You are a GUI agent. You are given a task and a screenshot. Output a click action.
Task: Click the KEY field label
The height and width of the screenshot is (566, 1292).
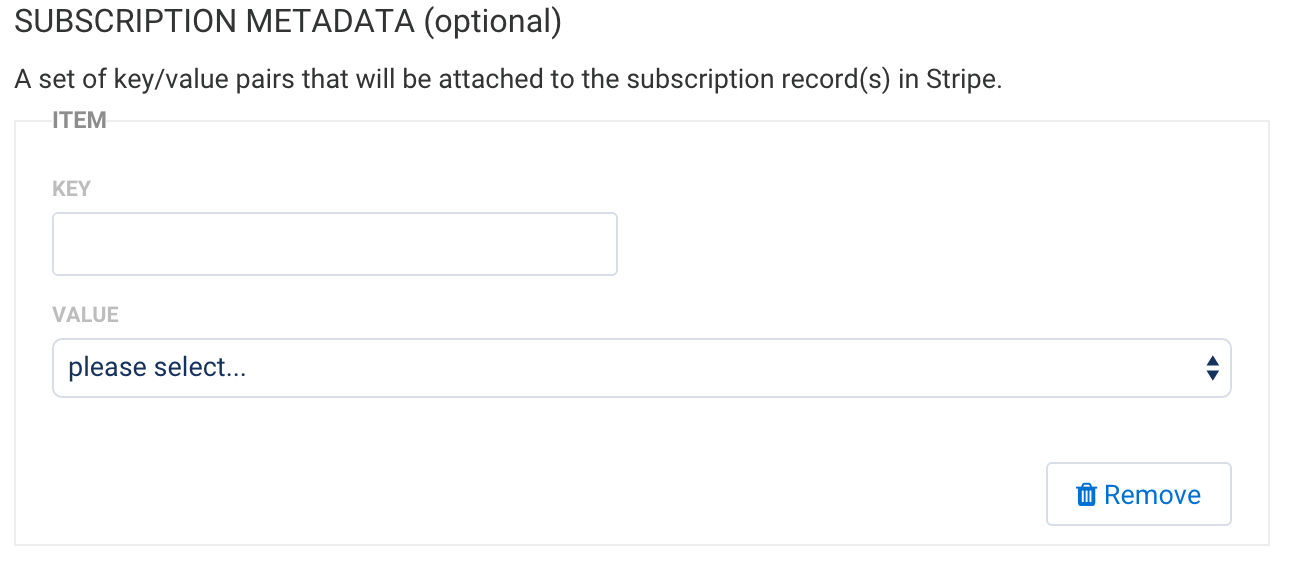tap(71, 189)
